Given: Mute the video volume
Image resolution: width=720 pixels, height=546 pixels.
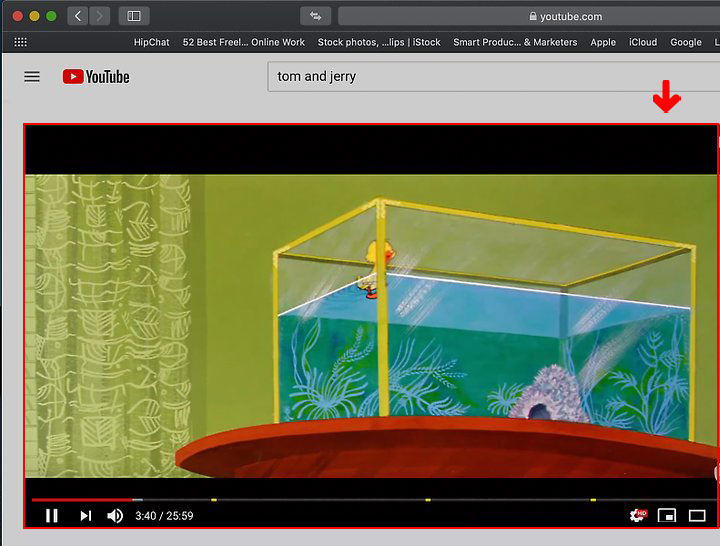Looking at the screenshot, I should [115, 516].
